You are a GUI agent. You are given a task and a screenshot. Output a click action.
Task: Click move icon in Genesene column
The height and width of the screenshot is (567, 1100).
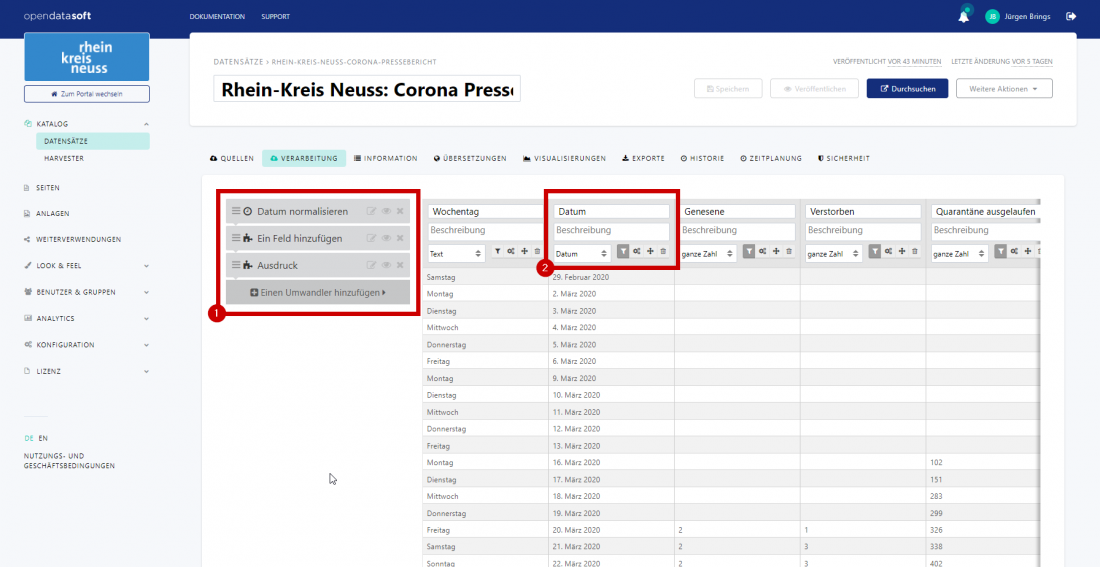[x=776, y=251]
